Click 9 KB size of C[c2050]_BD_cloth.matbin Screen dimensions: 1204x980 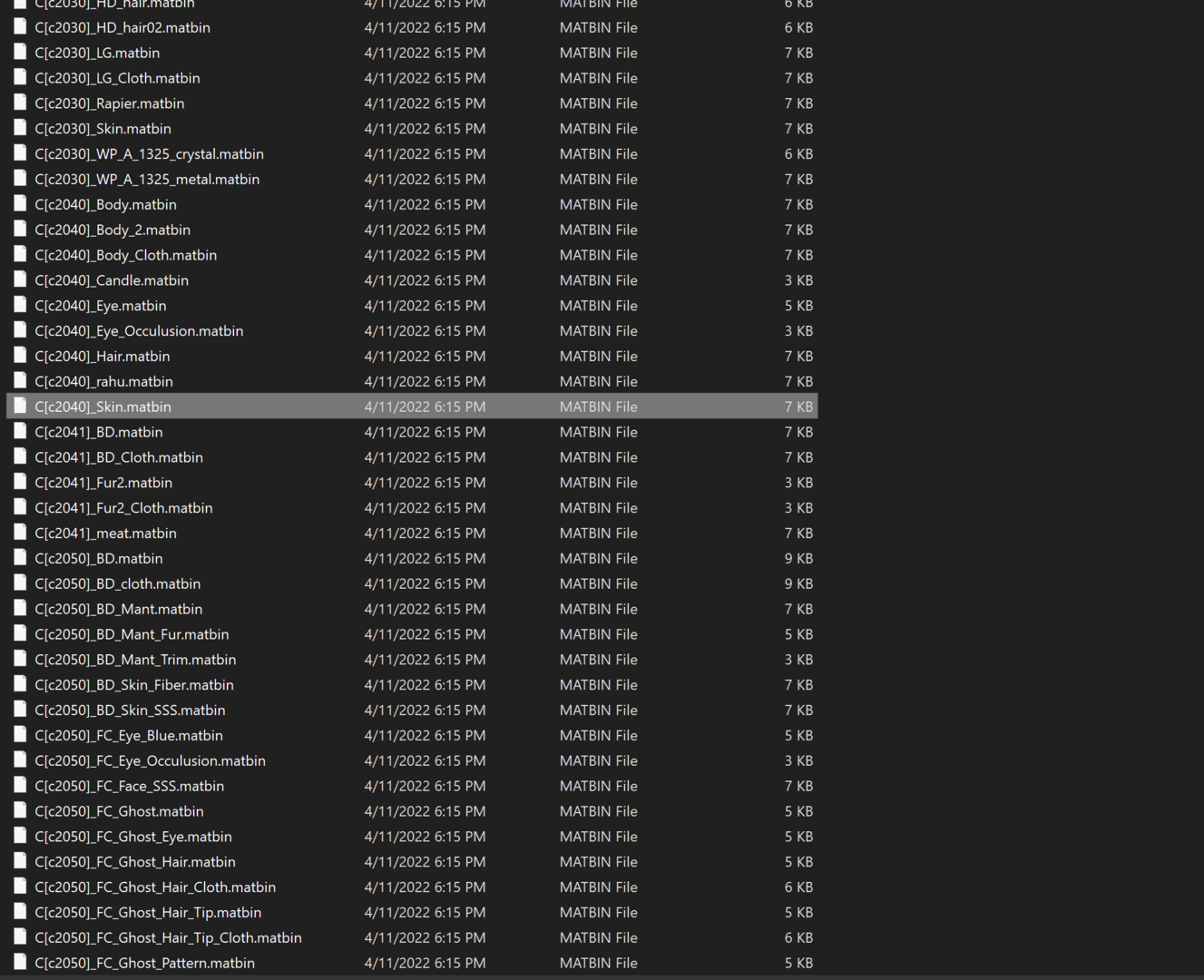(x=798, y=584)
